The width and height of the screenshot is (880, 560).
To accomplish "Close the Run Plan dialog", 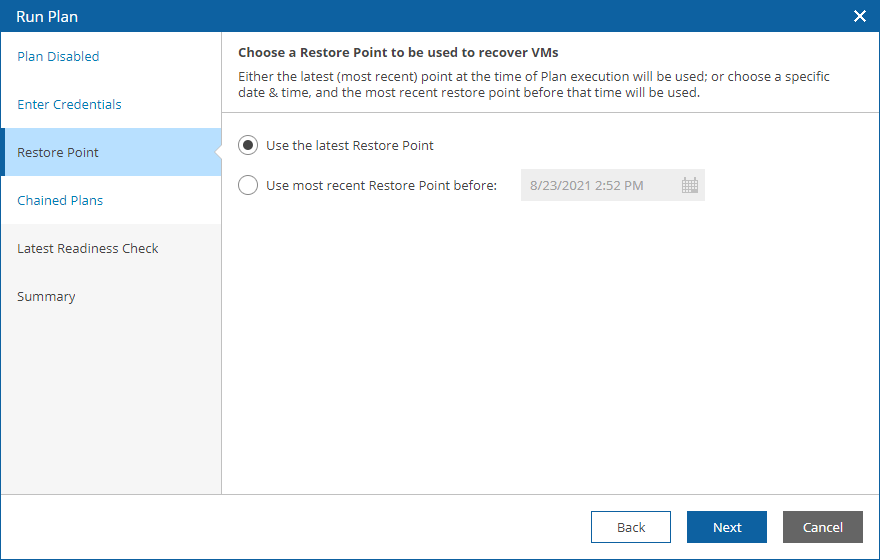I will pyautogui.click(x=860, y=16).
